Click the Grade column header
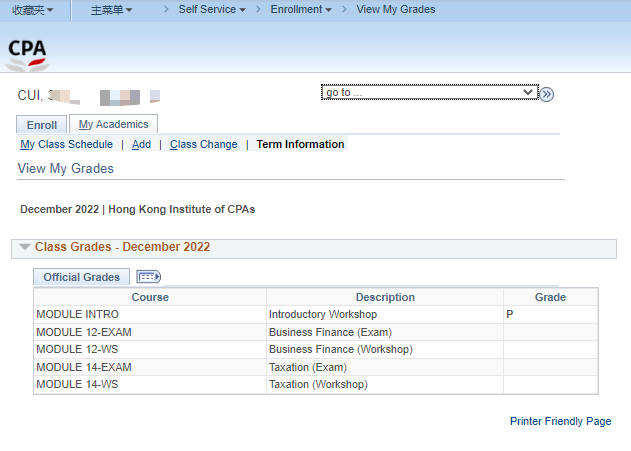631x451 pixels. coord(550,297)
